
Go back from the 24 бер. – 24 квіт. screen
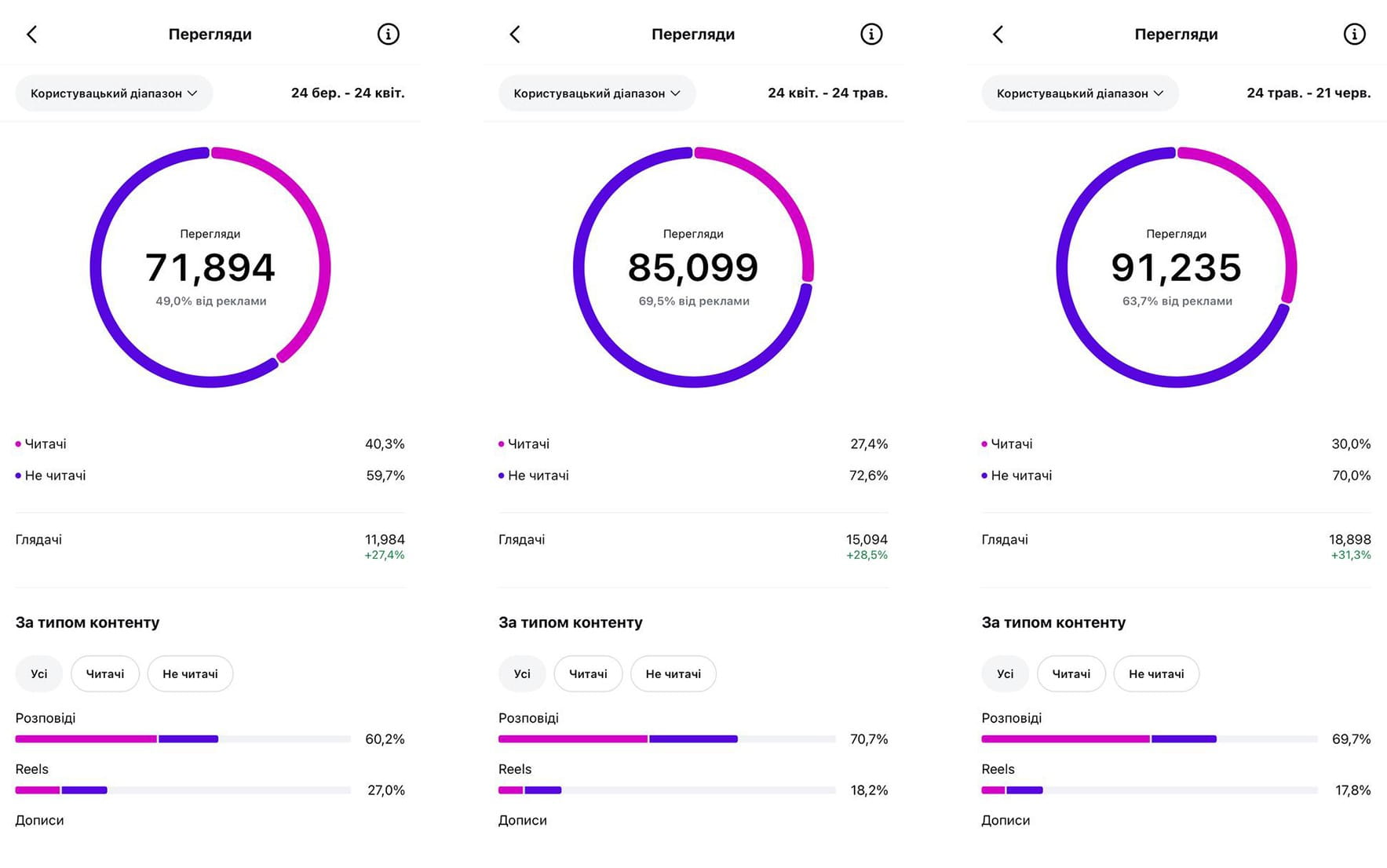32,35
